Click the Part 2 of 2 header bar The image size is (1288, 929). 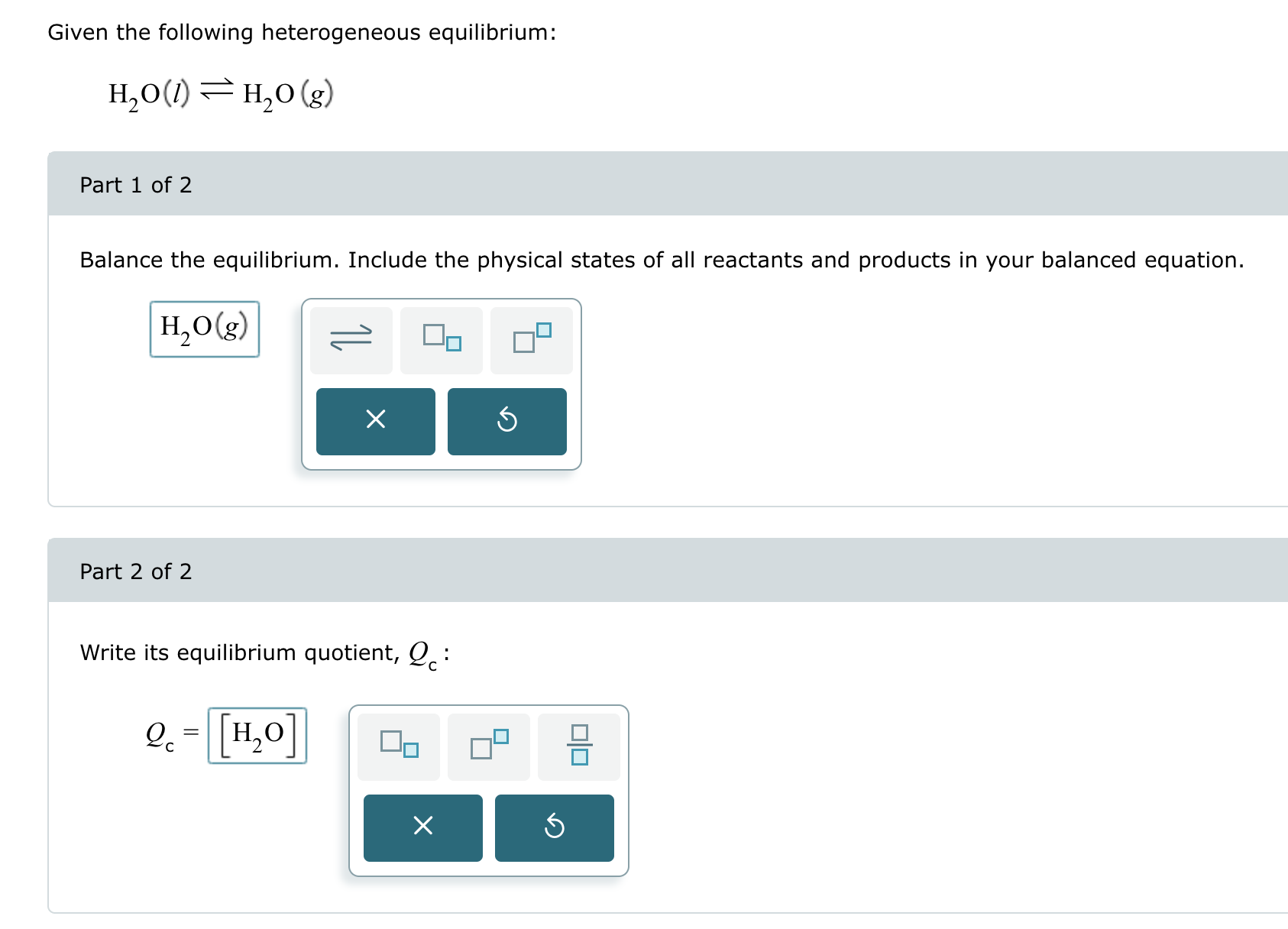[x=135, y=571]
